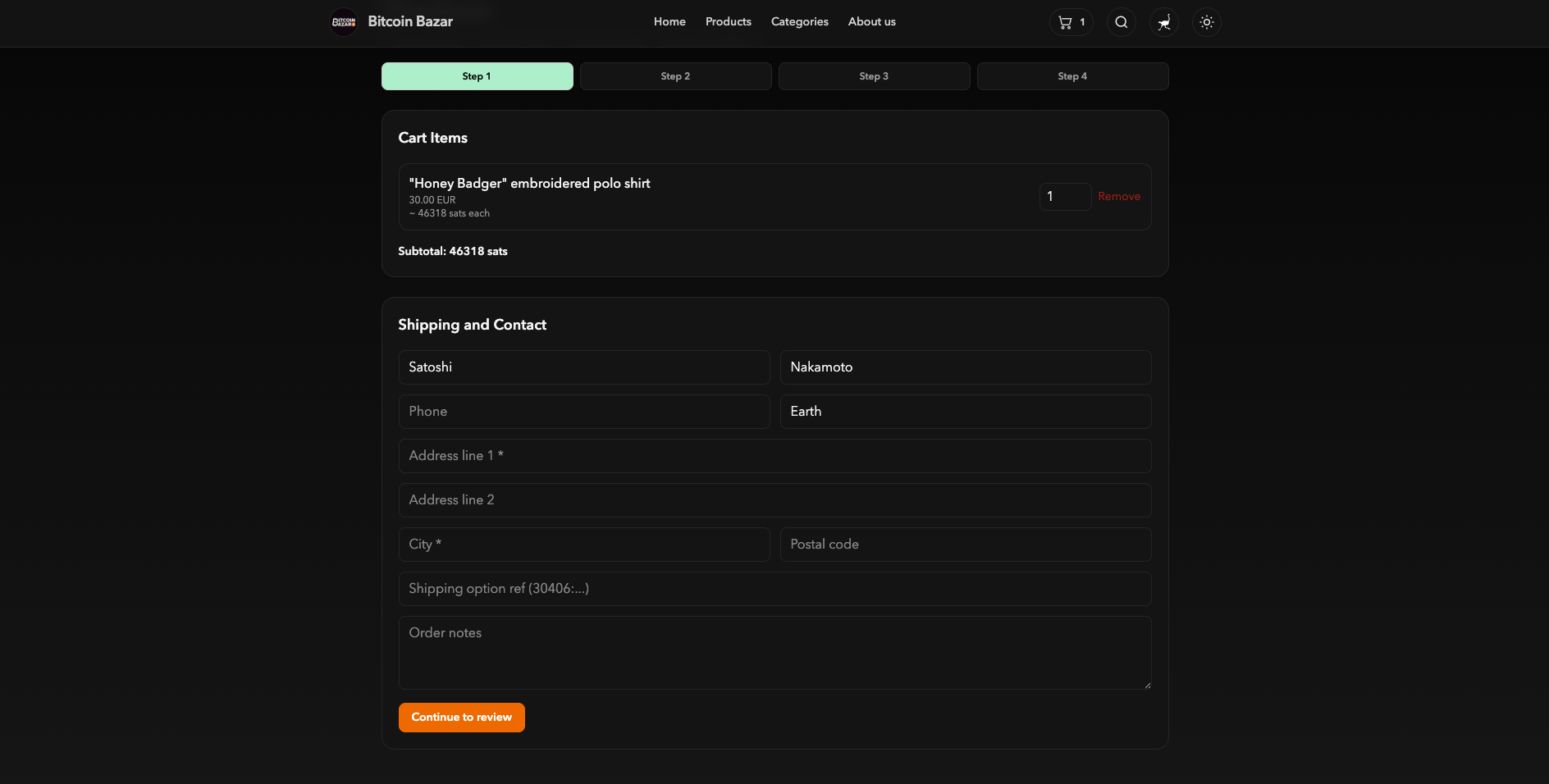Click the Shipping and Contact heading

pyautogui.click(x=473, y=325)
